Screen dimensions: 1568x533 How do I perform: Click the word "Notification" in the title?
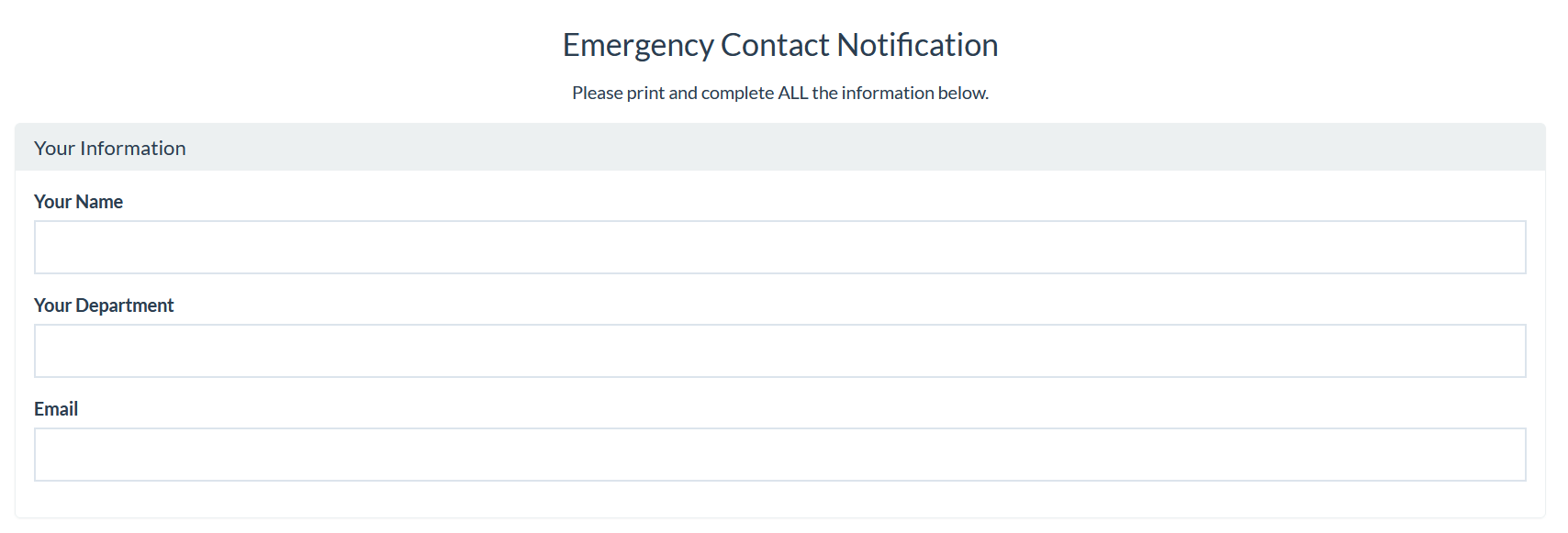pyautogui.click(x=916, y=45)
